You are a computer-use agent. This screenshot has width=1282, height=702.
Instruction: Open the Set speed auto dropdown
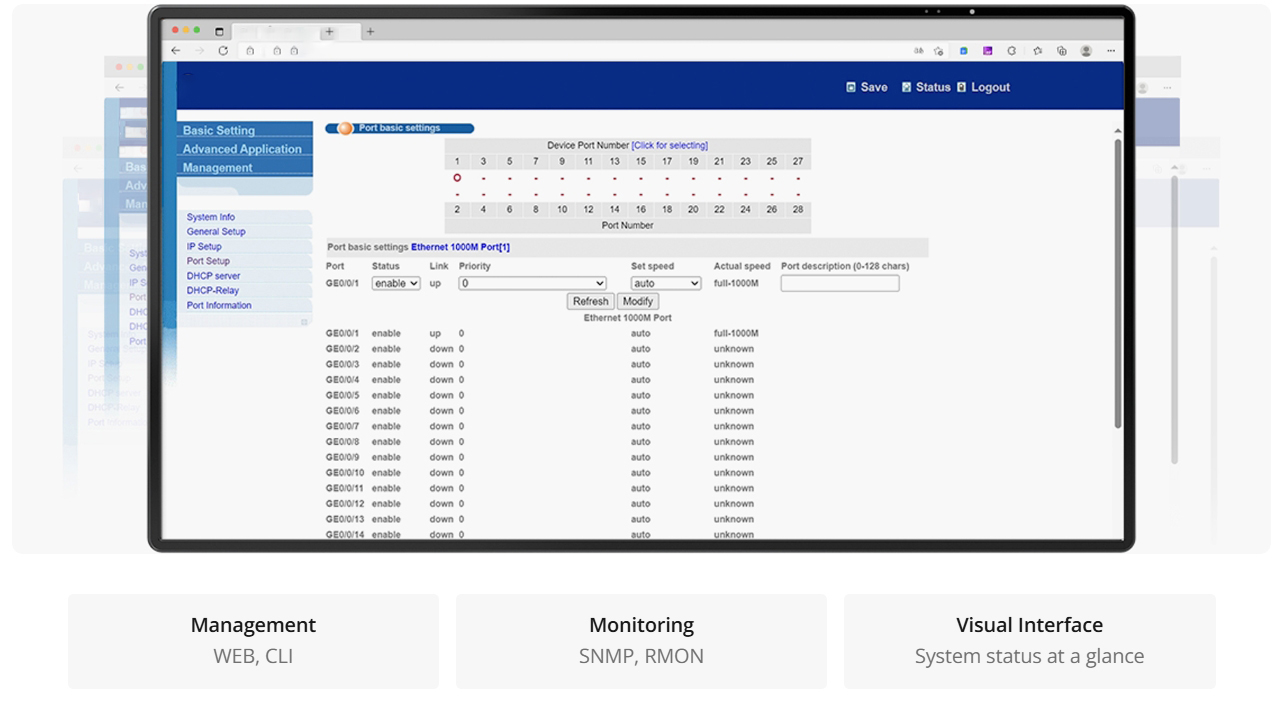(666, 284)
